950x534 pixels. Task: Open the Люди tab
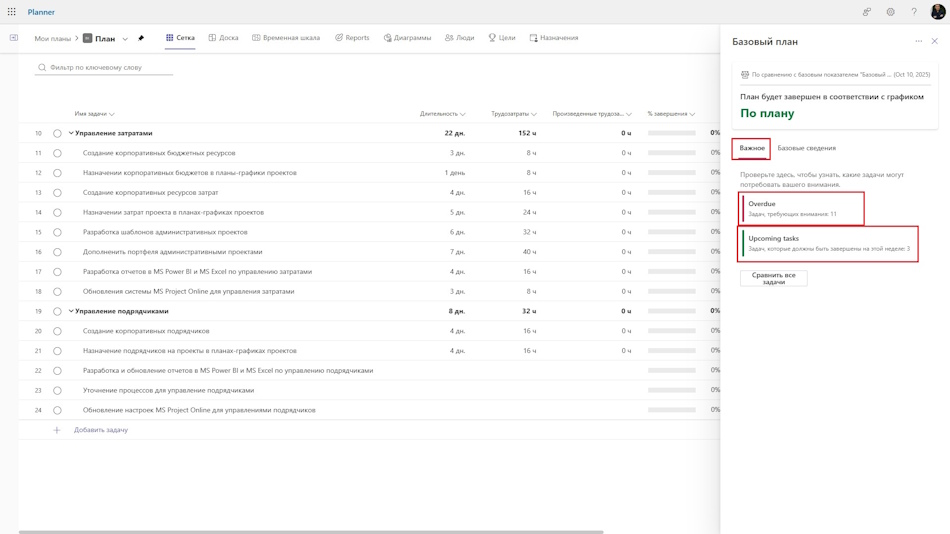[x=459, y=38]
